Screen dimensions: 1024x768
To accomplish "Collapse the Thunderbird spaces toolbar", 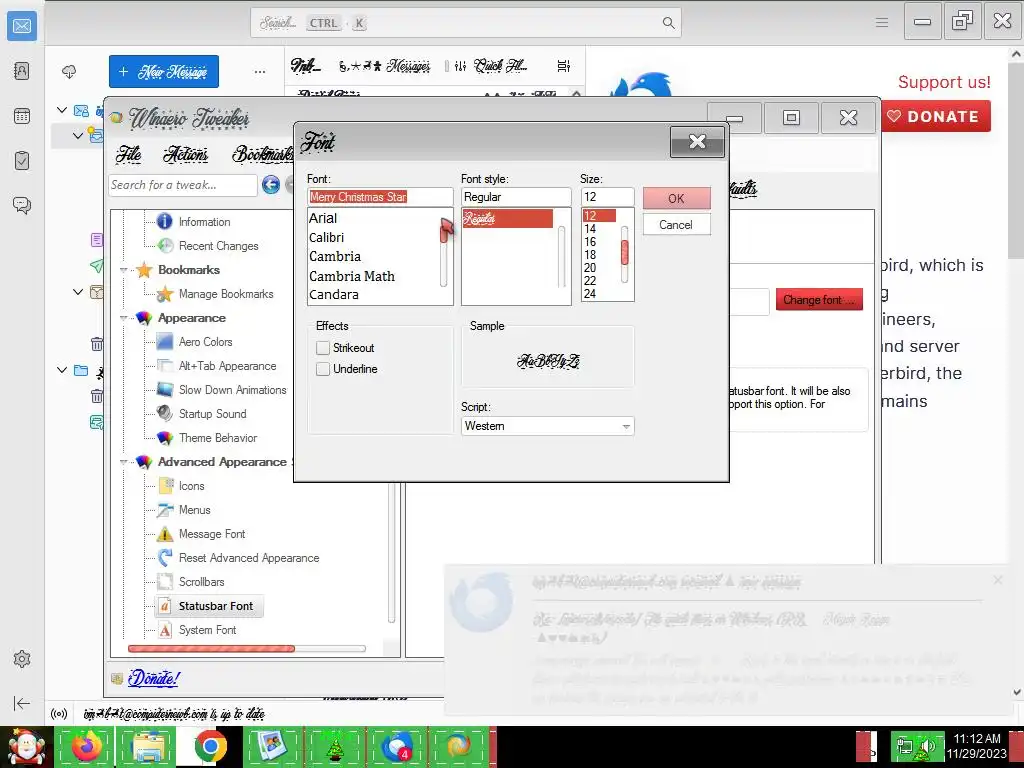I will [x=22, y=703].
